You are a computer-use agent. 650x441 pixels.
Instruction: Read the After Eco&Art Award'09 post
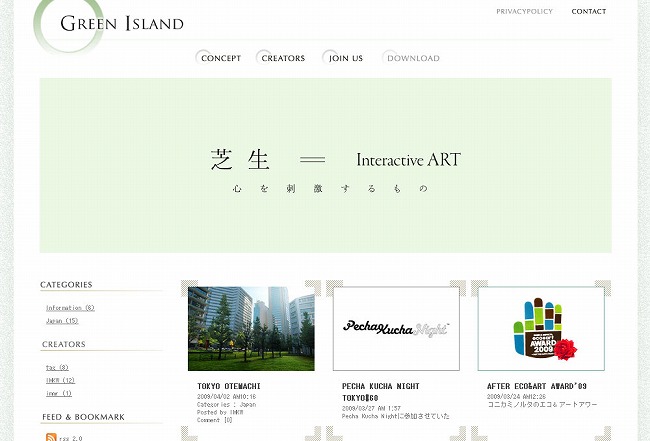click(x=536, y=386)
